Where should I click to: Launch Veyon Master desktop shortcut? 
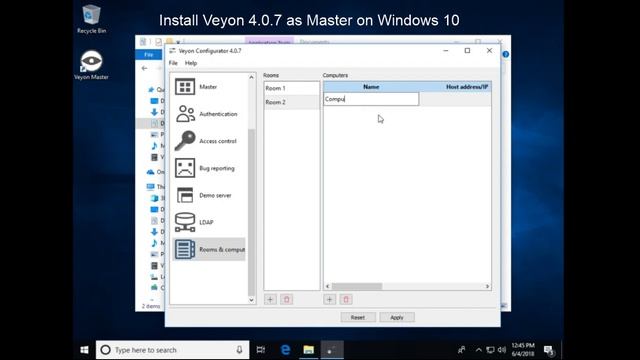pyautogui.click(x=91, y=65)
